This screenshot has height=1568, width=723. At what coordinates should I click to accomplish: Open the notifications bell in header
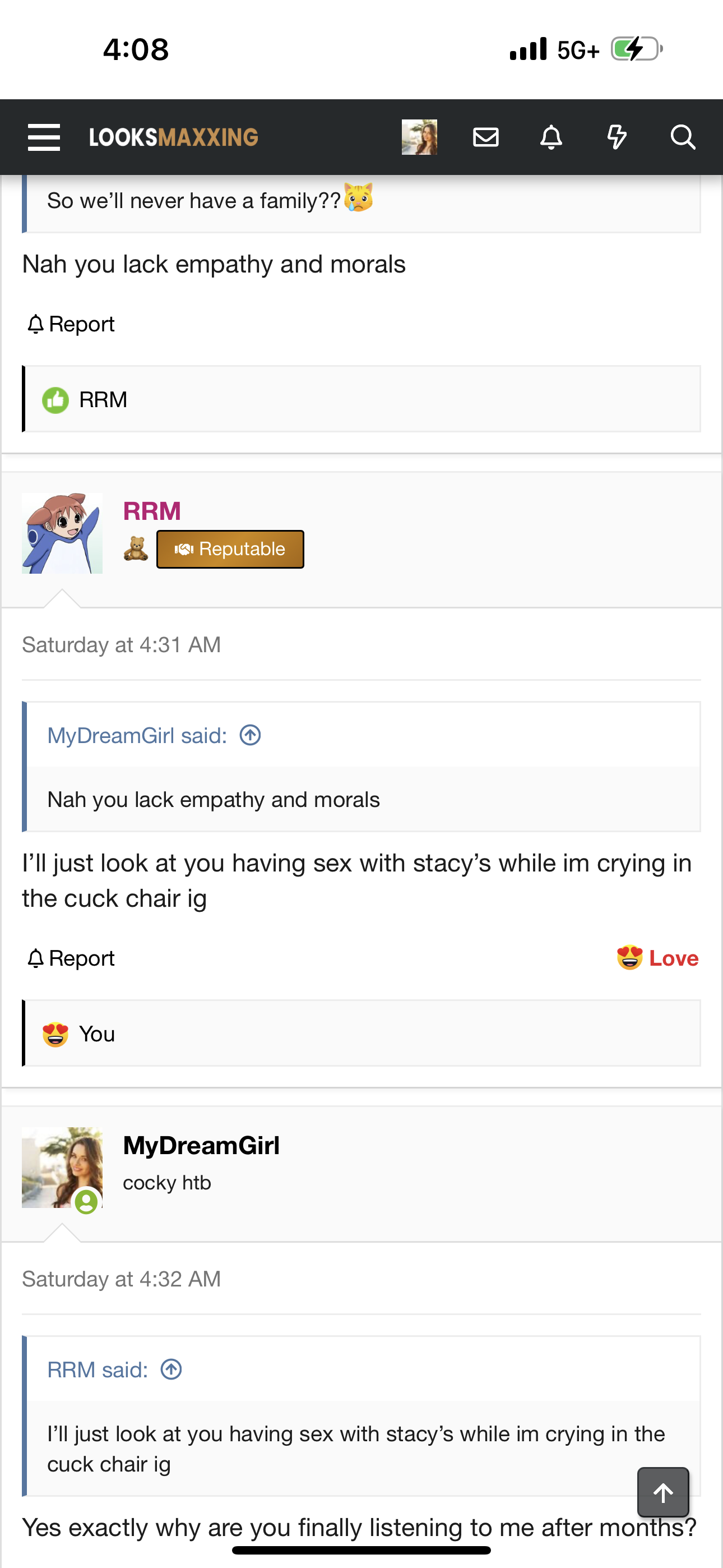click(551, 137)
